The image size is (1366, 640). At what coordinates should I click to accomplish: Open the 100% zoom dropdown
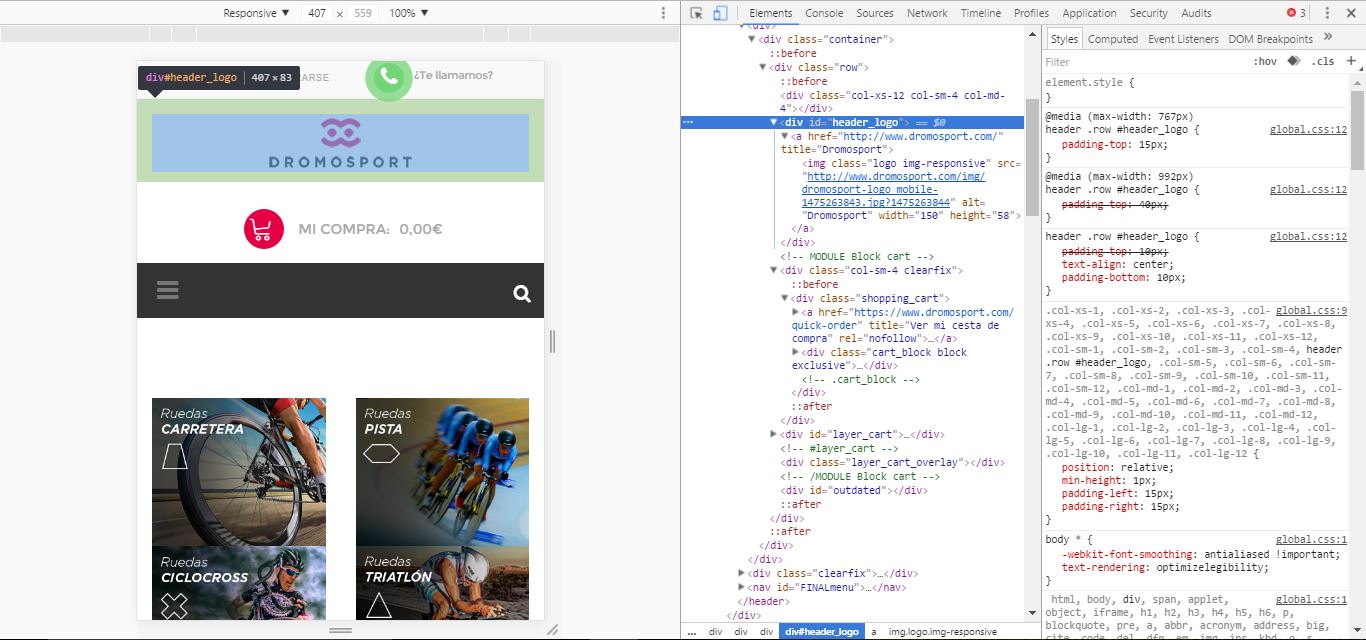408,13
